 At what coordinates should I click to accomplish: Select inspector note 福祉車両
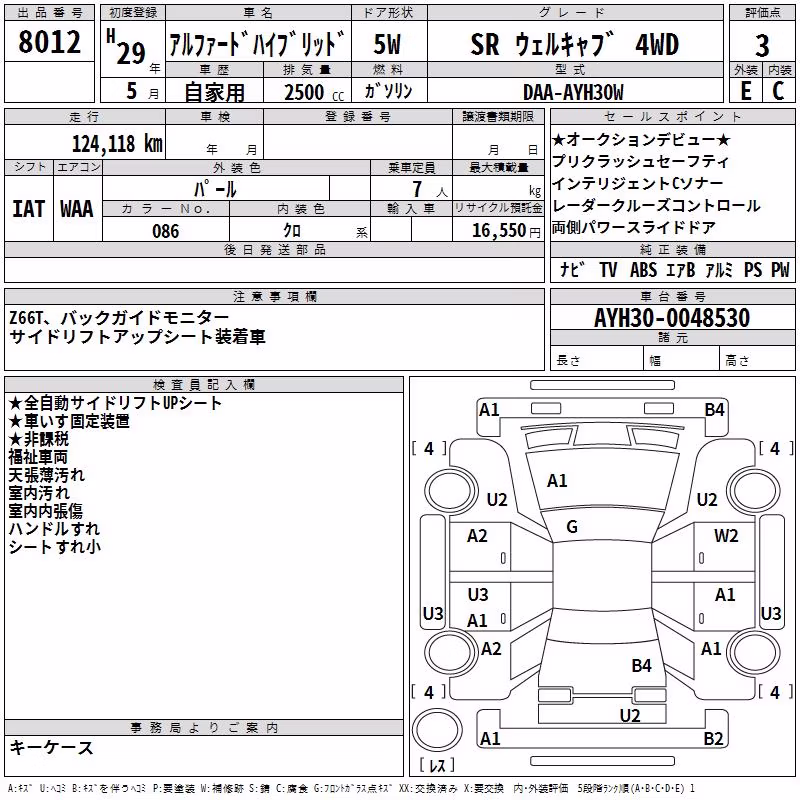[38, 457]
